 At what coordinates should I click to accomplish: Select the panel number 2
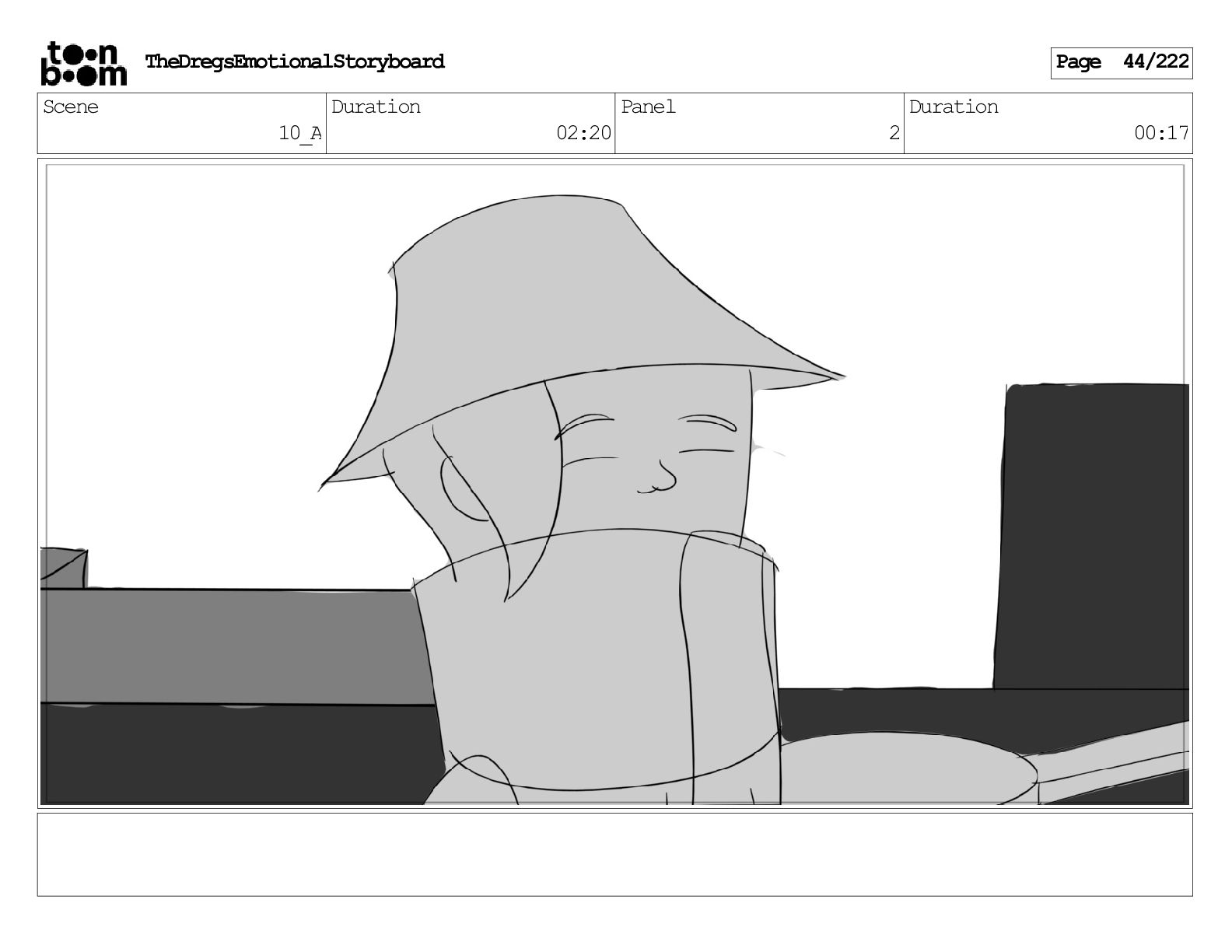point(894,133)
